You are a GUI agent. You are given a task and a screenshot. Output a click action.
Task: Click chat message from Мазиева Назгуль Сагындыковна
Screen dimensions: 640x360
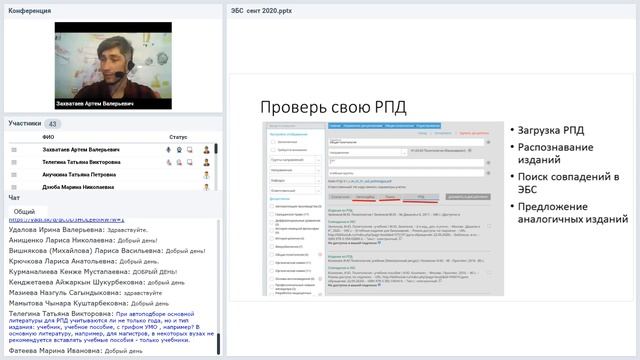[x=85, y=293]
